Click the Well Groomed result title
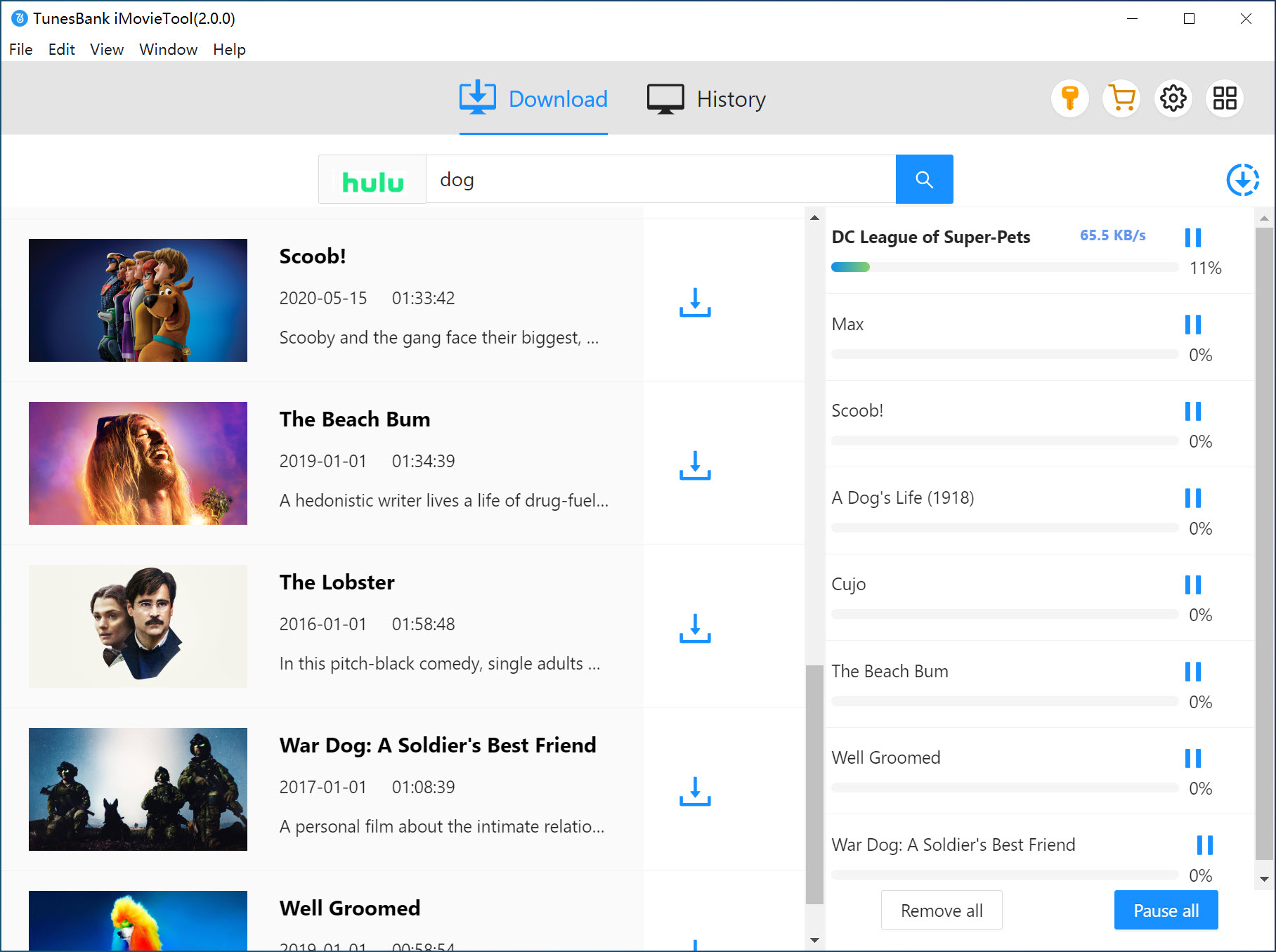Viewport: 1276px width, 952px height. pyautogui.click(x=349, y=908)
